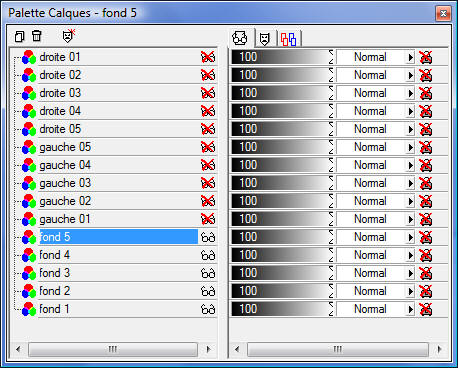Click the crossed-out lock icon on droite 04 row
458x368 pixels.
pos(425,111)
